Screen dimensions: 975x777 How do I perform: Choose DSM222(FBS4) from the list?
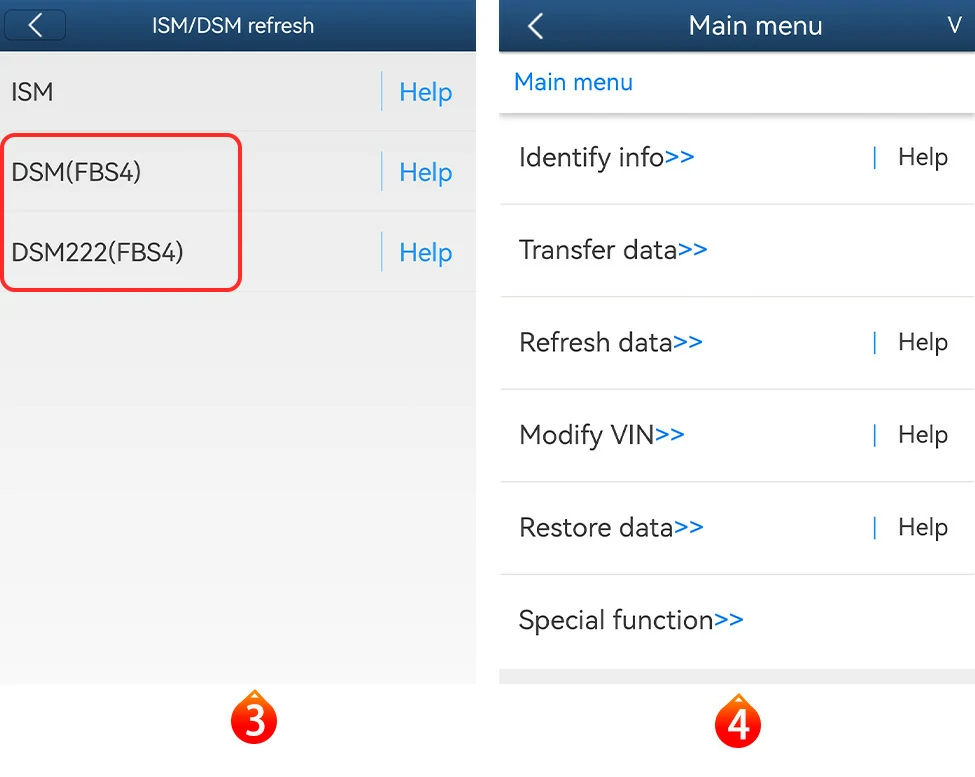coord(98,252)
